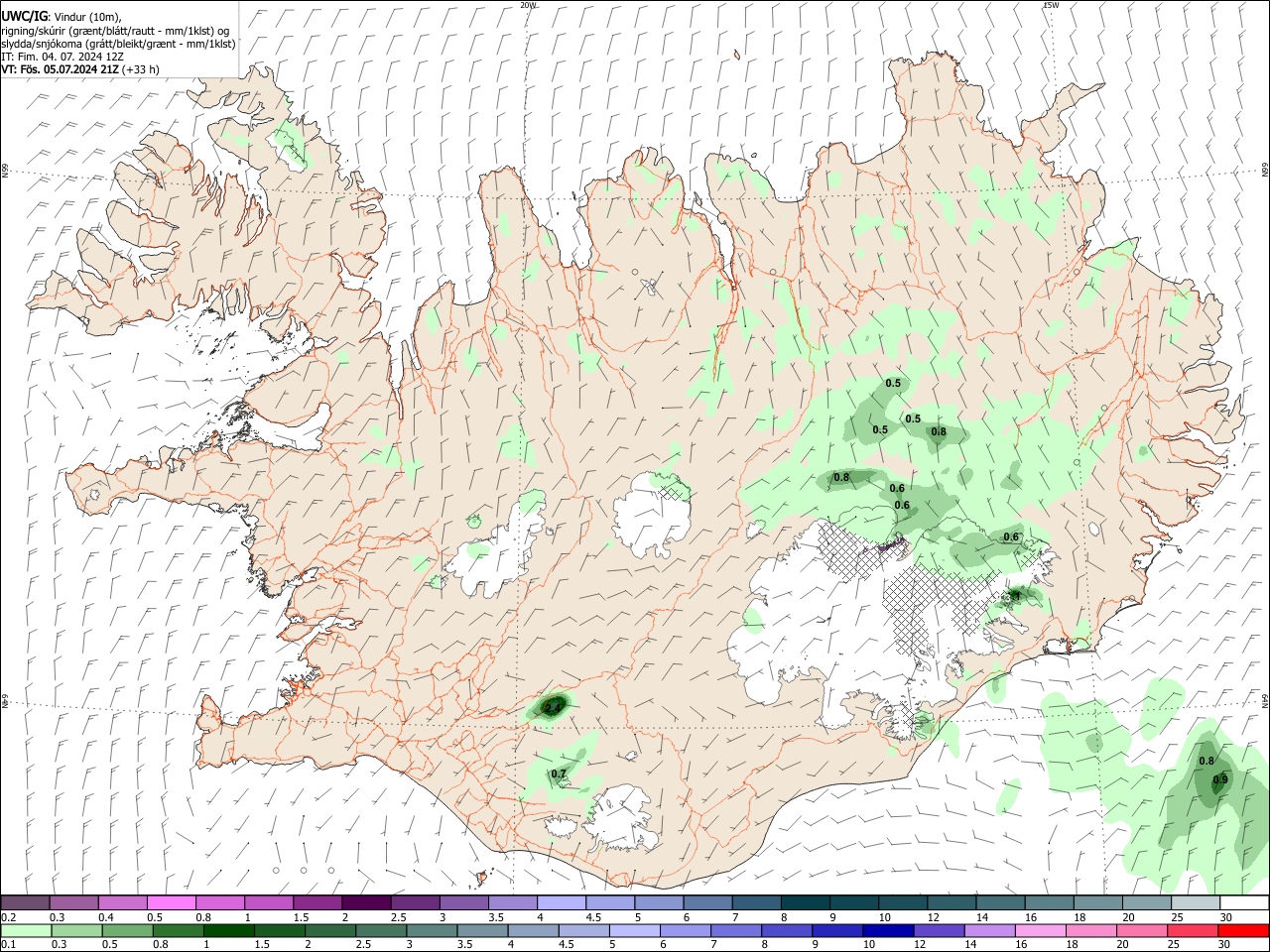Pick the dark mauve snow swatch above 0.2
The image size is (1270, 952).
pyautogui.click(x=26, y=903)
